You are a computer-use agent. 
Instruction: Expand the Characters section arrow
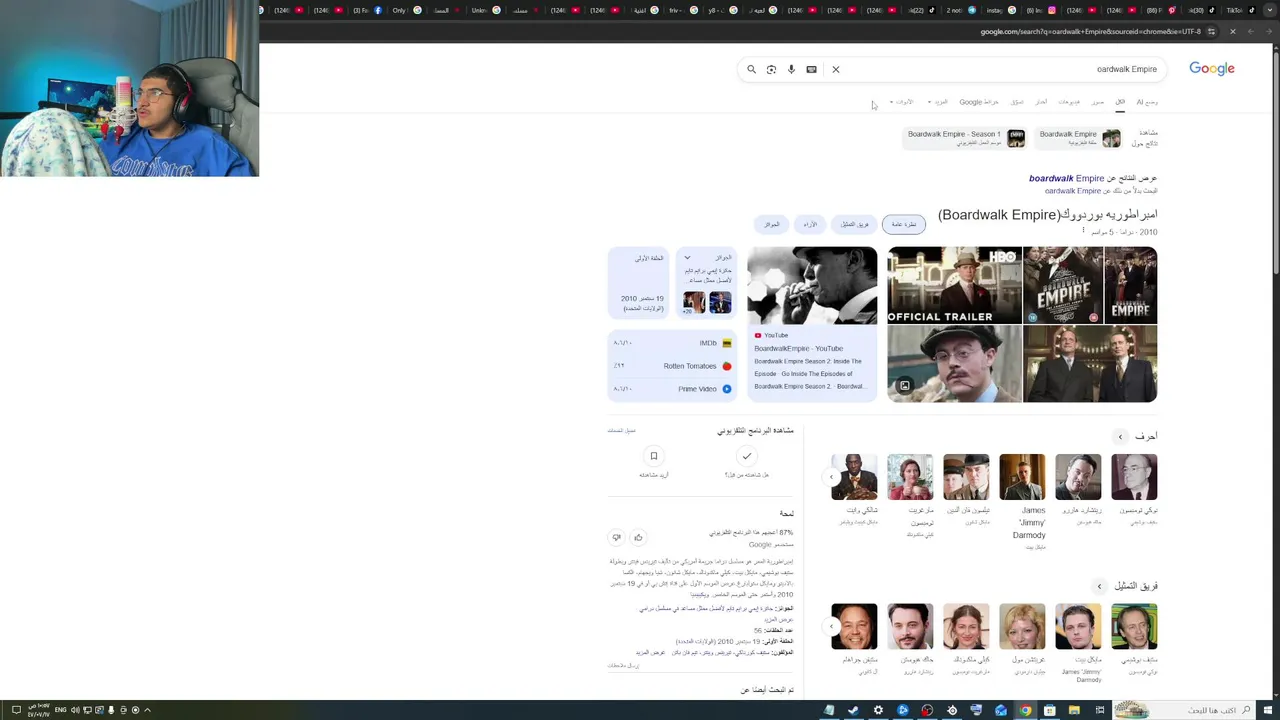click(1120, 437)
